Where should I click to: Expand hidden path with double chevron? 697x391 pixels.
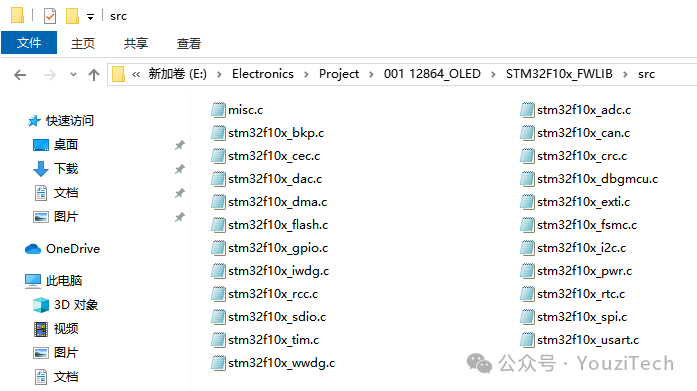point(136,74)
